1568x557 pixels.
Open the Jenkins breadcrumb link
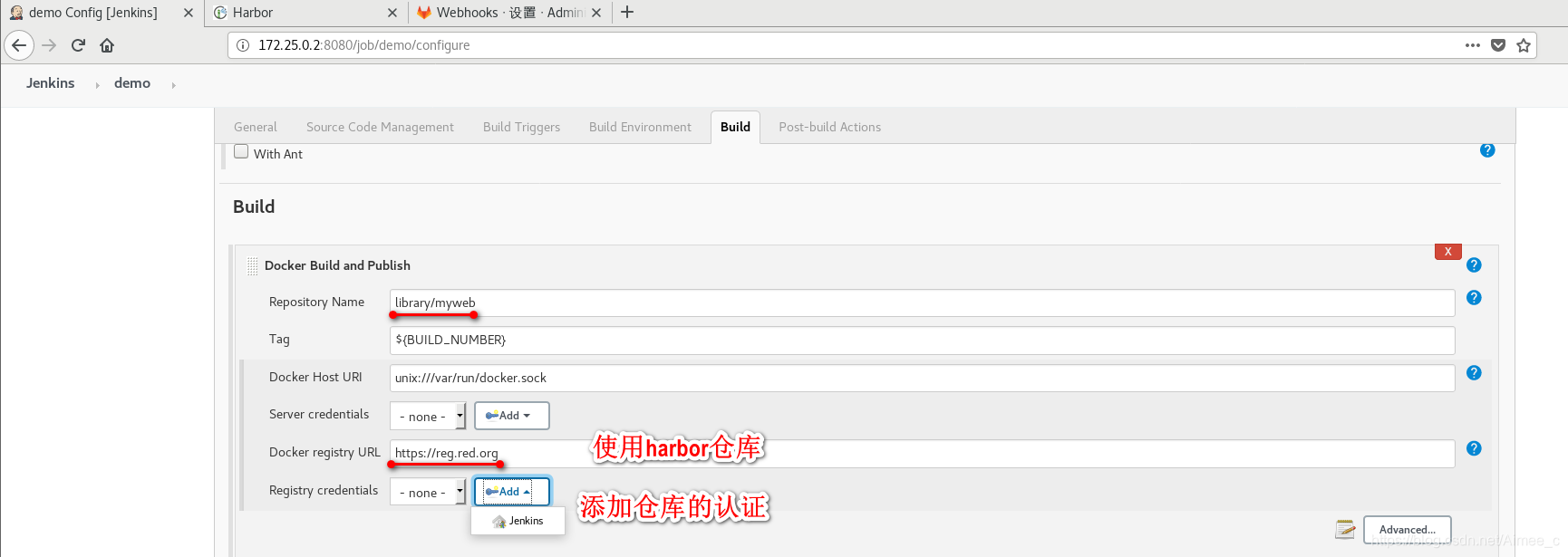(51, 83)
